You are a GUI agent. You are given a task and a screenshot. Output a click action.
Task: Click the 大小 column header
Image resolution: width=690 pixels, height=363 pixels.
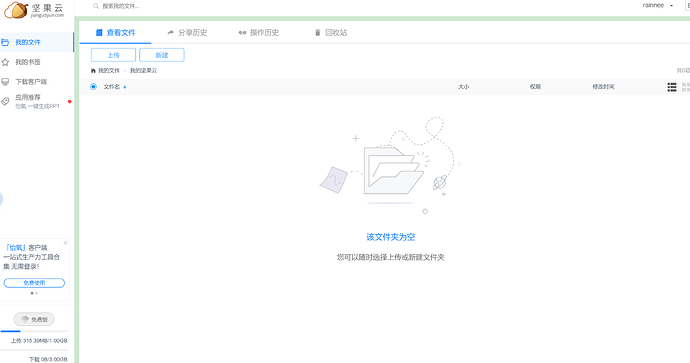point(463,87)
